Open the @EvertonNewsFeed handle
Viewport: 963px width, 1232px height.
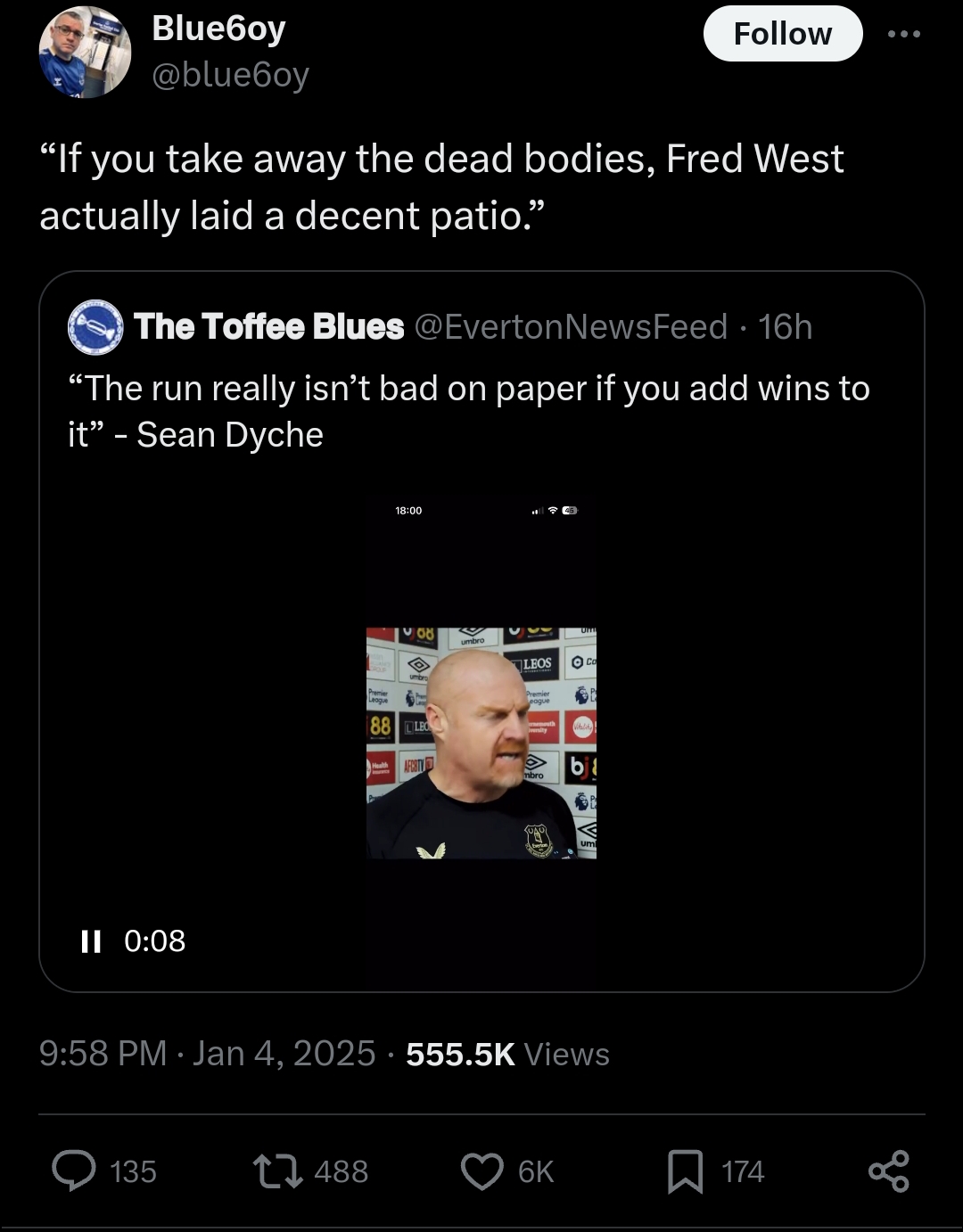pyautogui.click(x=572, y=327)
